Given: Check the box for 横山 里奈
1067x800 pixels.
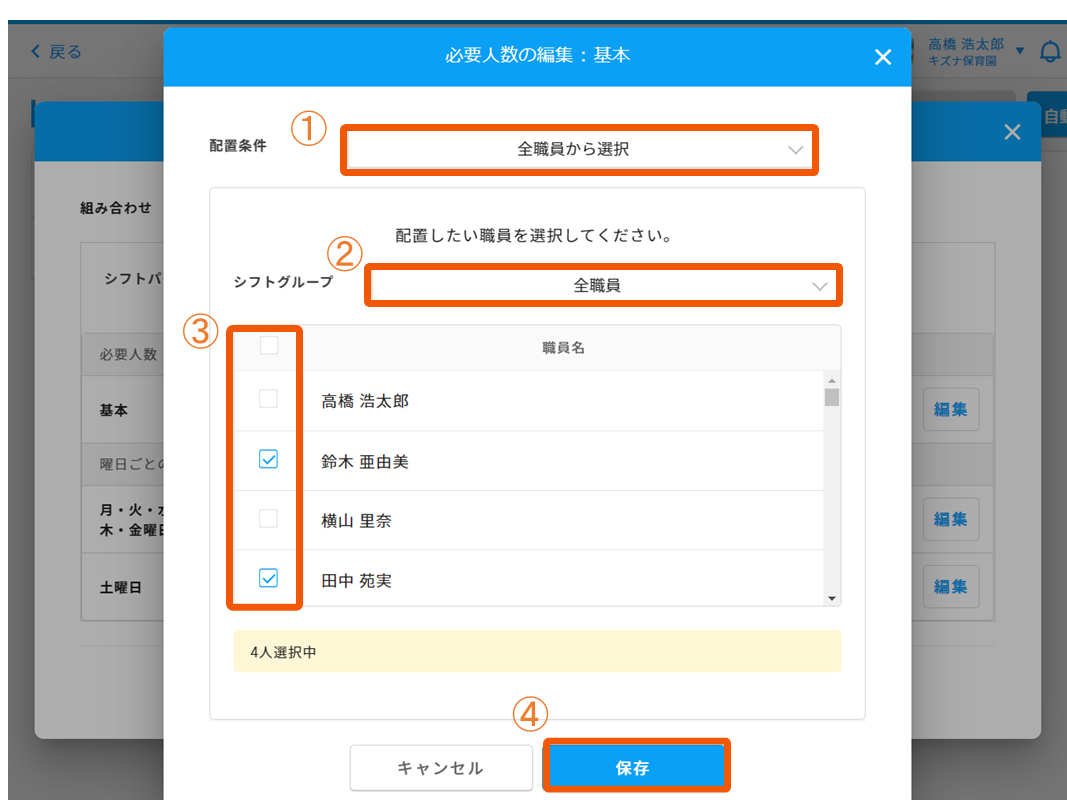Looking at the screenshot, I should click(x=268, y=519).
